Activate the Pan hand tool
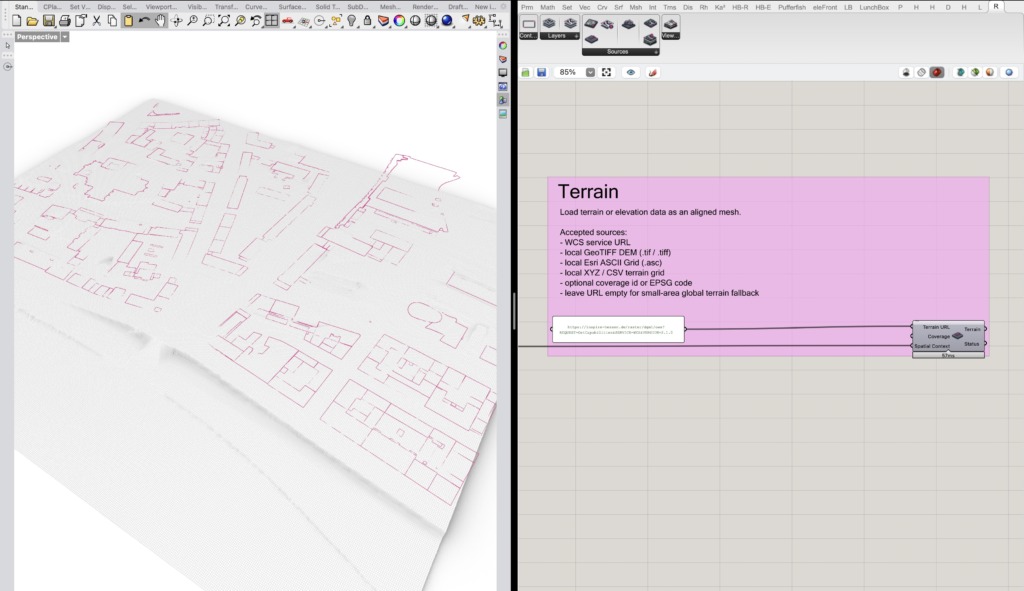Screen dimensions: 1024x591 coord(161,21)
